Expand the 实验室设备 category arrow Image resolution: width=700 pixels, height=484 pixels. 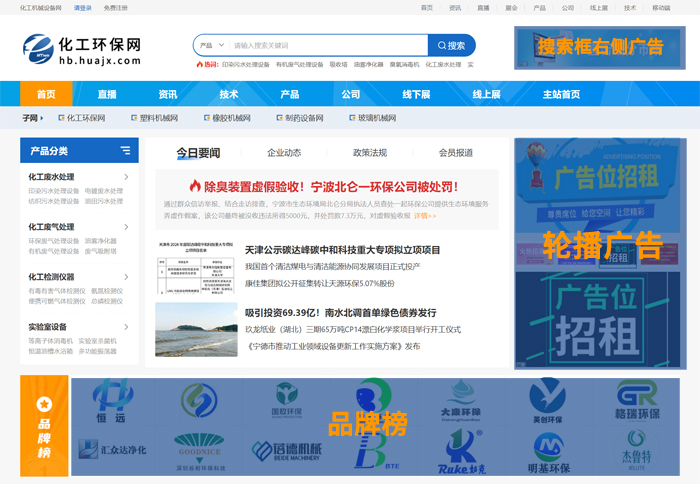(125, 327)
